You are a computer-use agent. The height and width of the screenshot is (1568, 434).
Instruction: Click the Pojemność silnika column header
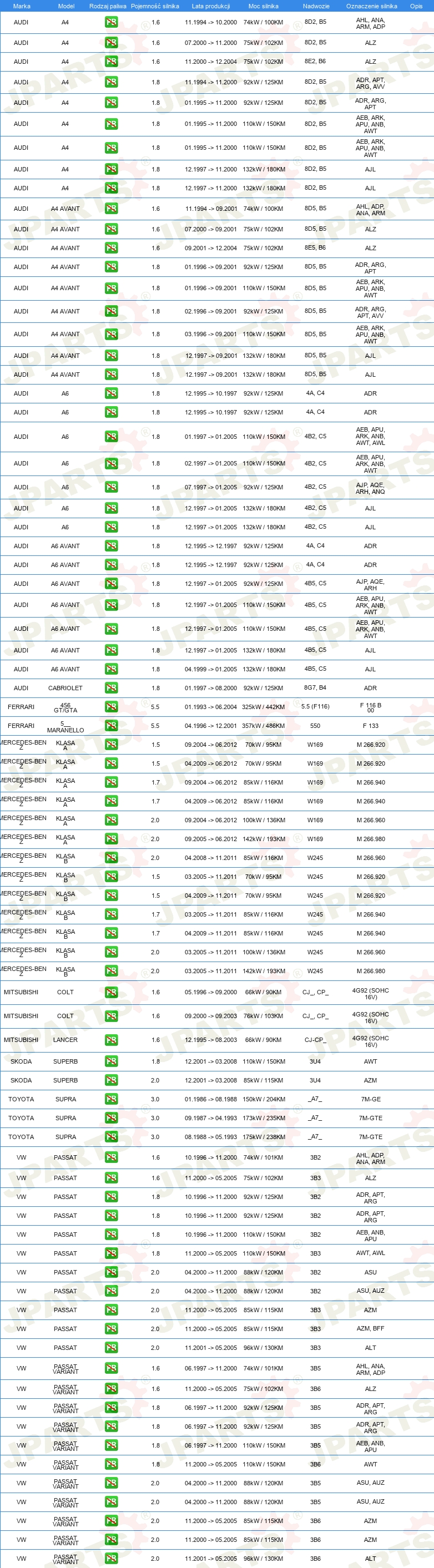155,6
